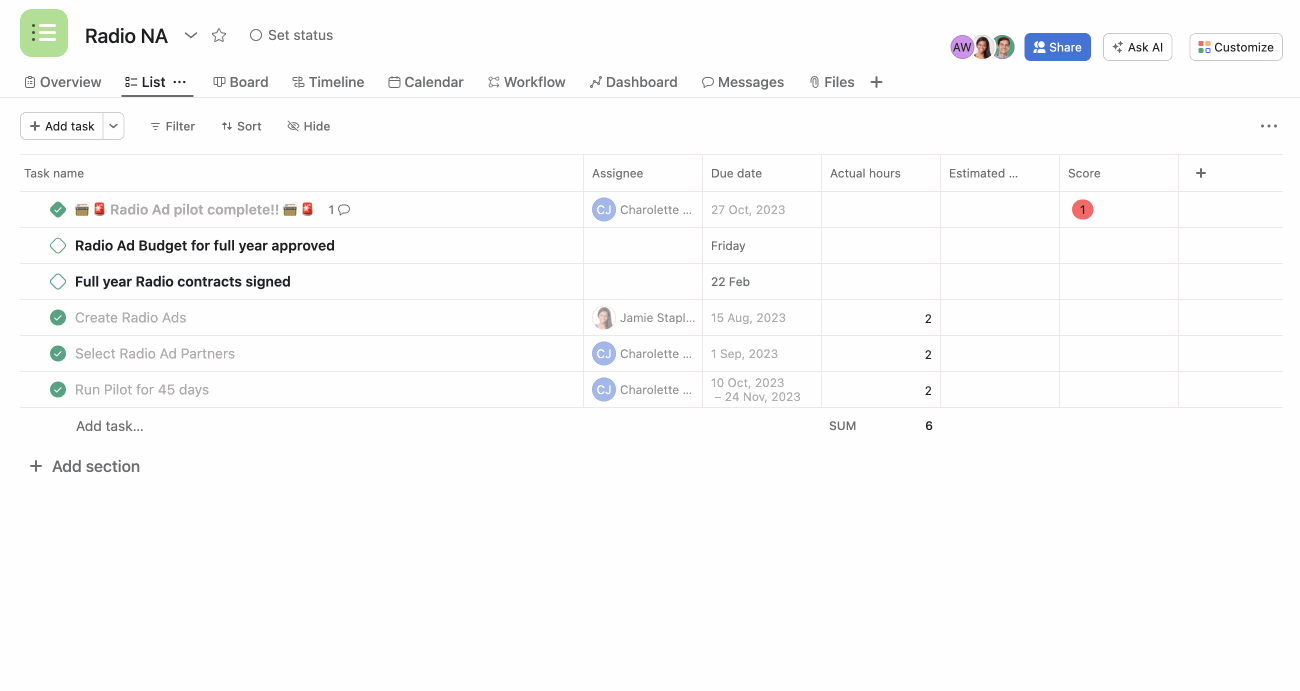Image resolution: width=1300 pixels, height=691 pixels.
Task: Click the green project list icon
Action: (44, 33)
